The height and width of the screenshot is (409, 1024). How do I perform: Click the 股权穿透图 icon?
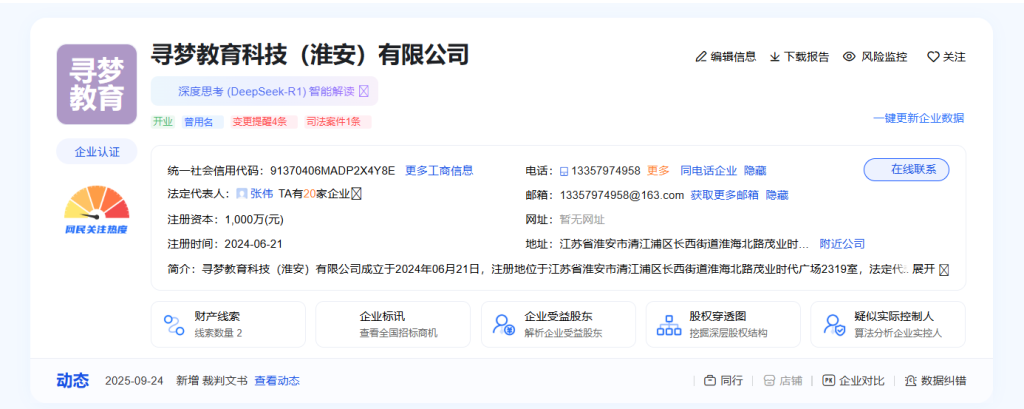(669, 325)
